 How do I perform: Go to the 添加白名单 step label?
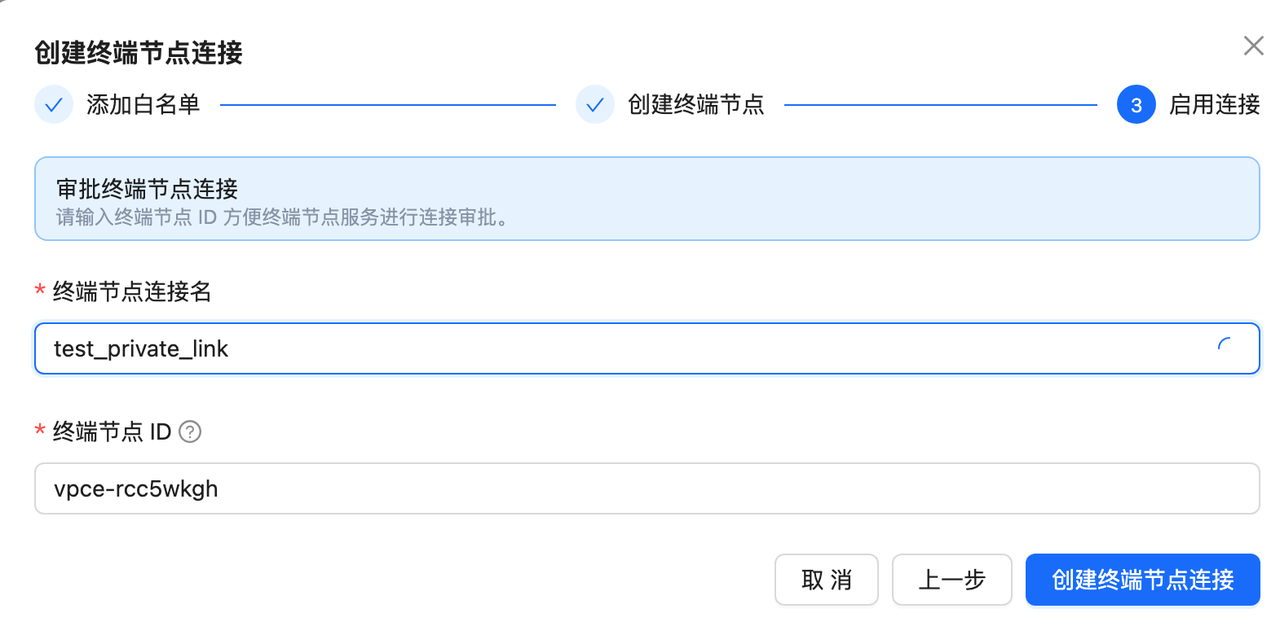tap(143, 104)
